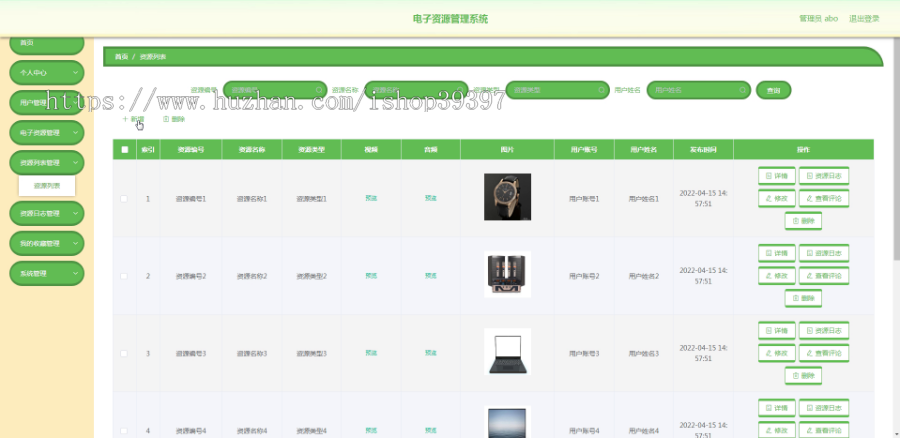
Task: Open 首页 in the left sidebar
Action: click(46, 44)
